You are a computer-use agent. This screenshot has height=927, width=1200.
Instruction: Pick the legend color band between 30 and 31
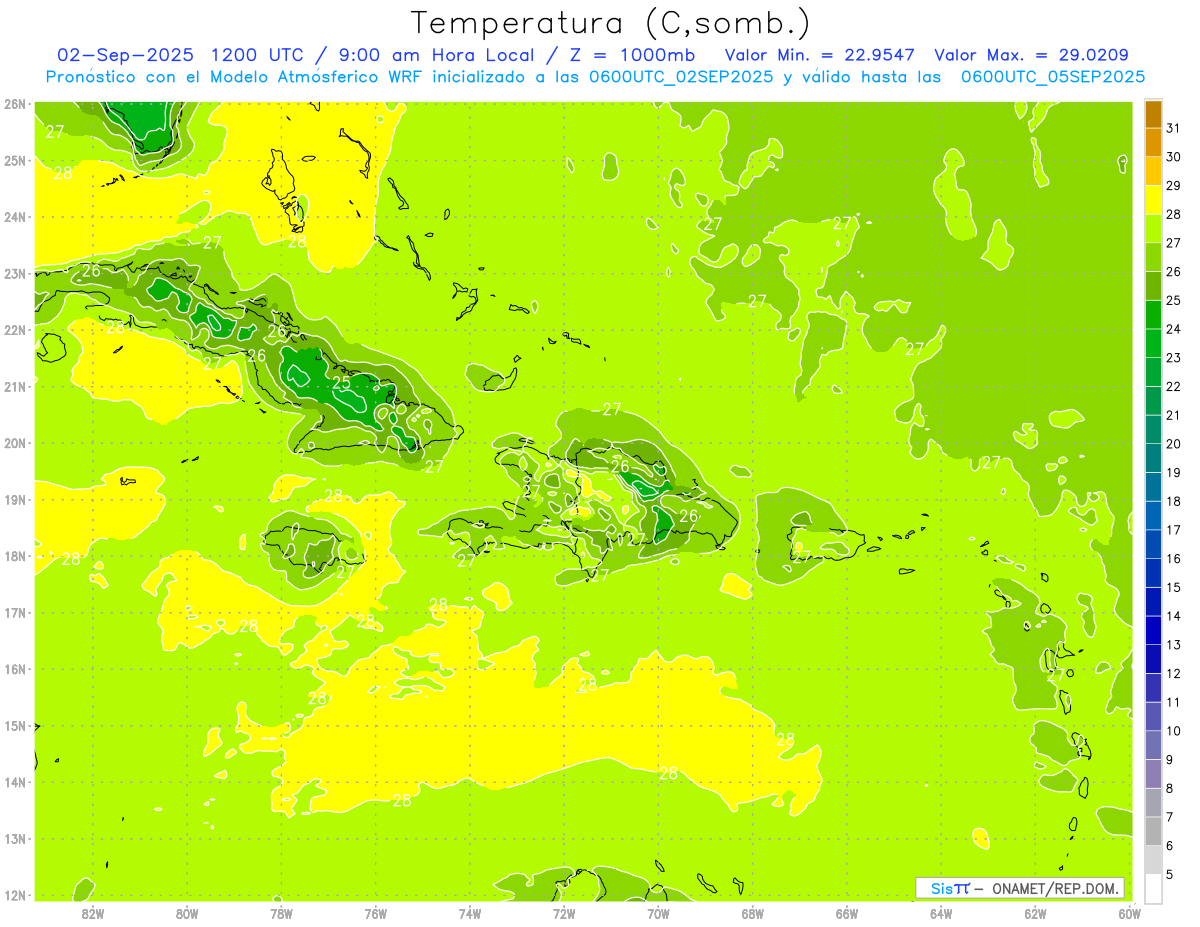[x=1153, y=143]
